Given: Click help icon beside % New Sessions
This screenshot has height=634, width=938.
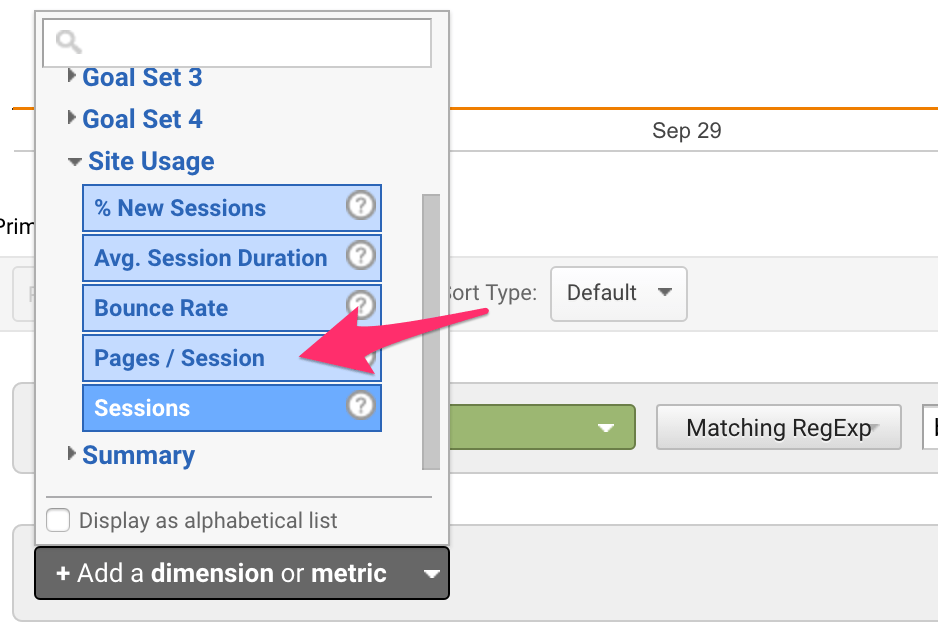Looking at the screenshot, I should (x=361, y=206).
